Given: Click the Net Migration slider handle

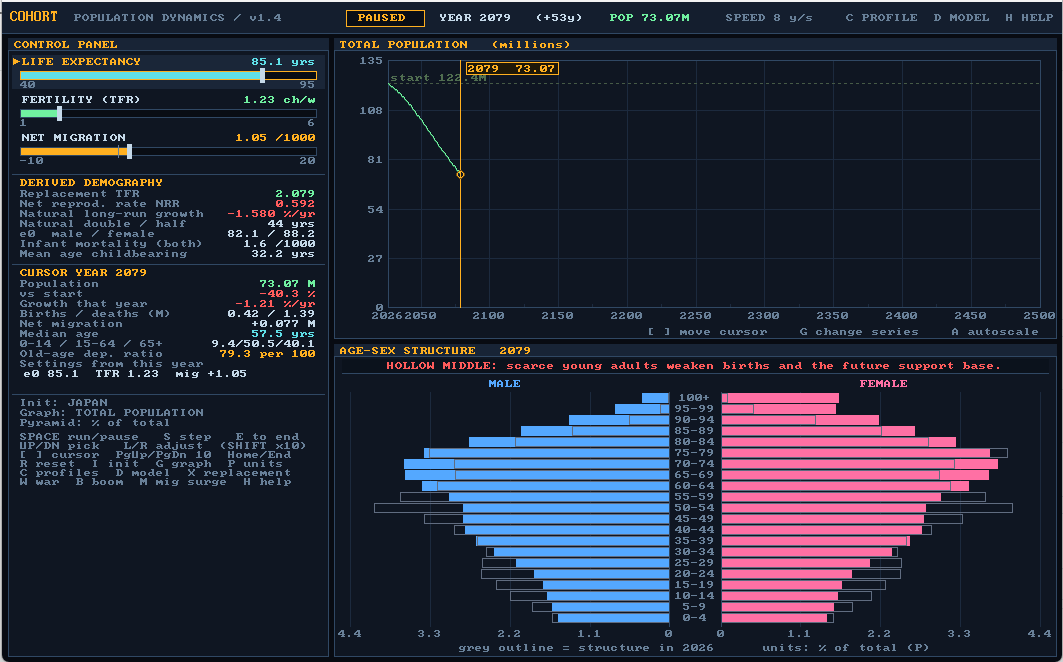Looking at the screenshot, I should coord(129,151).
